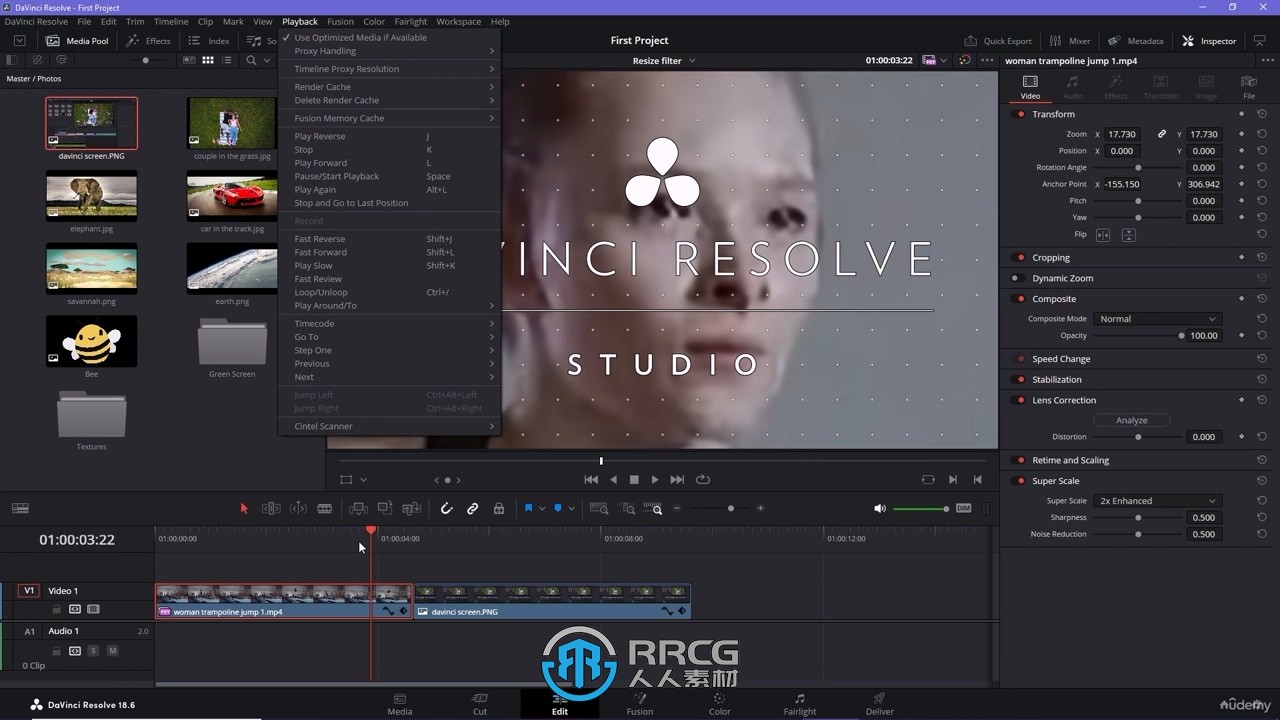Viewport: 1280px width, 720px height.
Task: Switch to the Deliver page tab
Action: click(879, 704)
